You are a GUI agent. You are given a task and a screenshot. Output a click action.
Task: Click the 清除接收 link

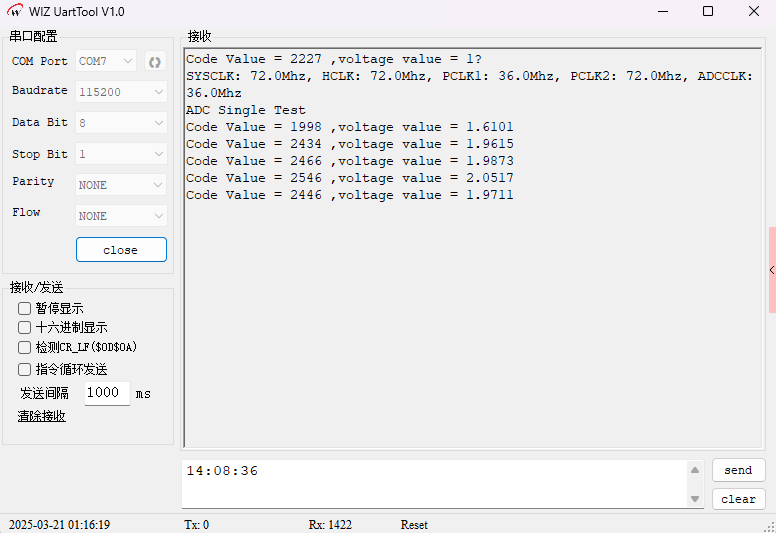(42, 416)
